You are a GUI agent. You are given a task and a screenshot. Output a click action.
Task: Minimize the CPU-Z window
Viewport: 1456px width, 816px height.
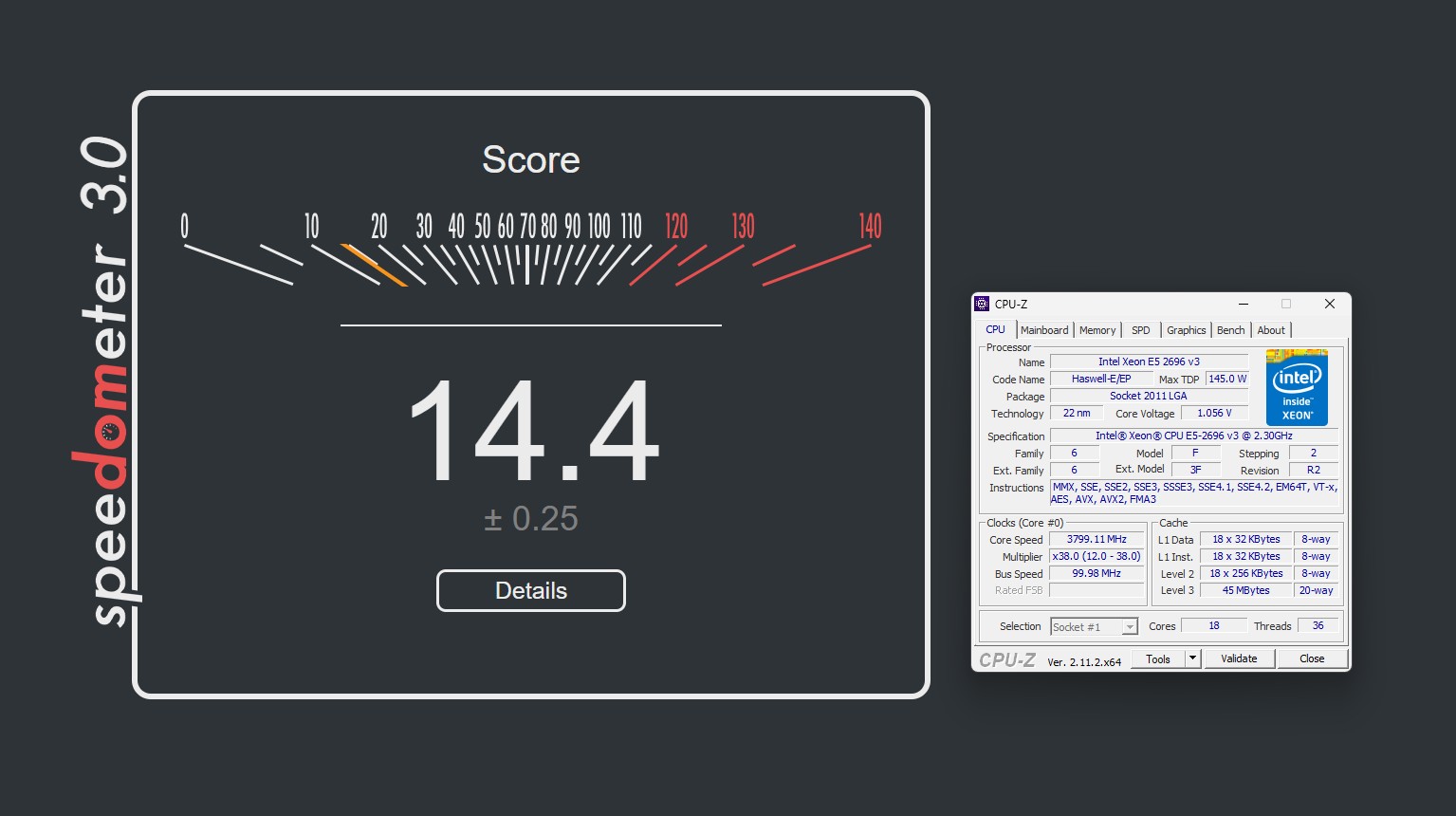tap(1244, 304)
